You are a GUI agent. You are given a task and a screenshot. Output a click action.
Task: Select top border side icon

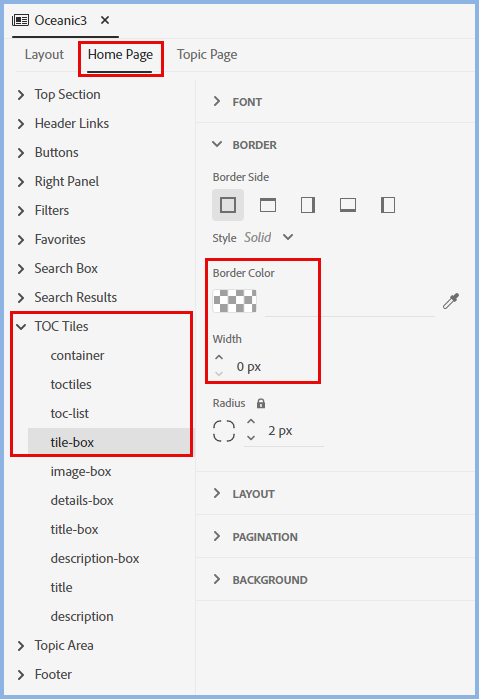click(x=268, y=205)
